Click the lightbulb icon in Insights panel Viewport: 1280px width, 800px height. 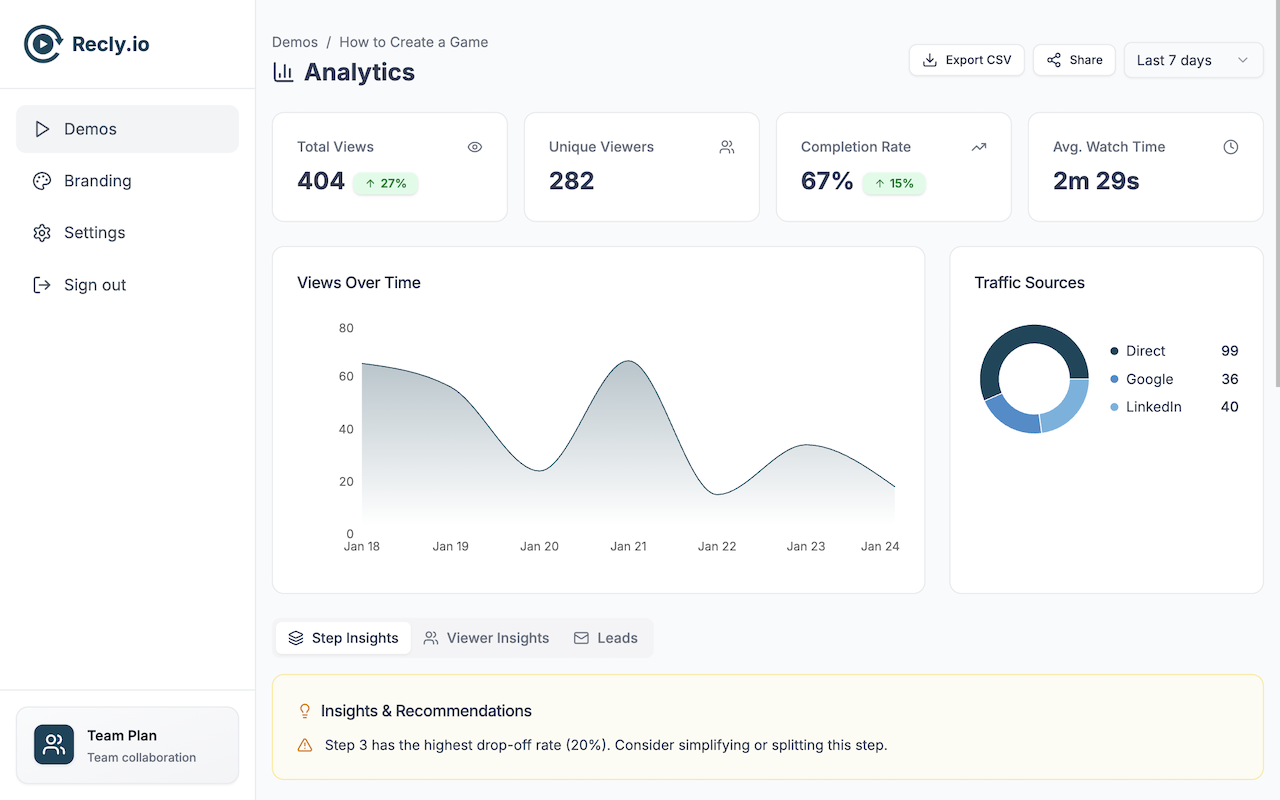[305, 711]
